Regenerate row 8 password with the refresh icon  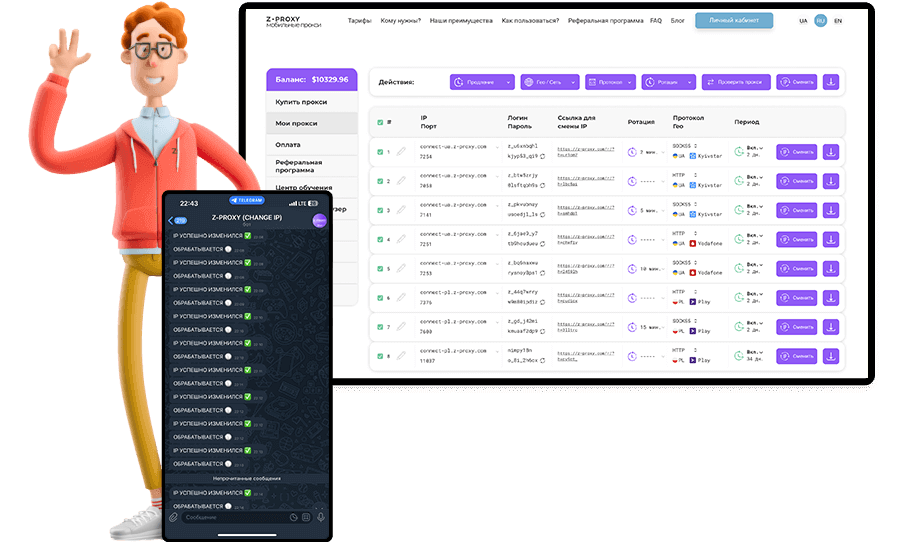pos(542,360)
